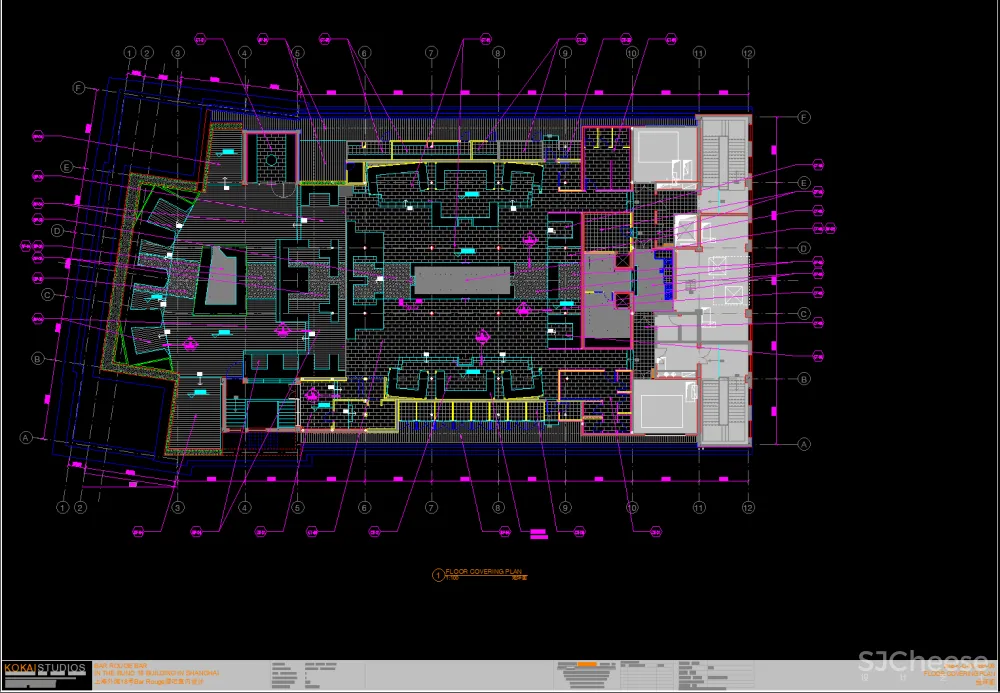
Task: Click grid bubble A on the right side
Action: [803, 443]
